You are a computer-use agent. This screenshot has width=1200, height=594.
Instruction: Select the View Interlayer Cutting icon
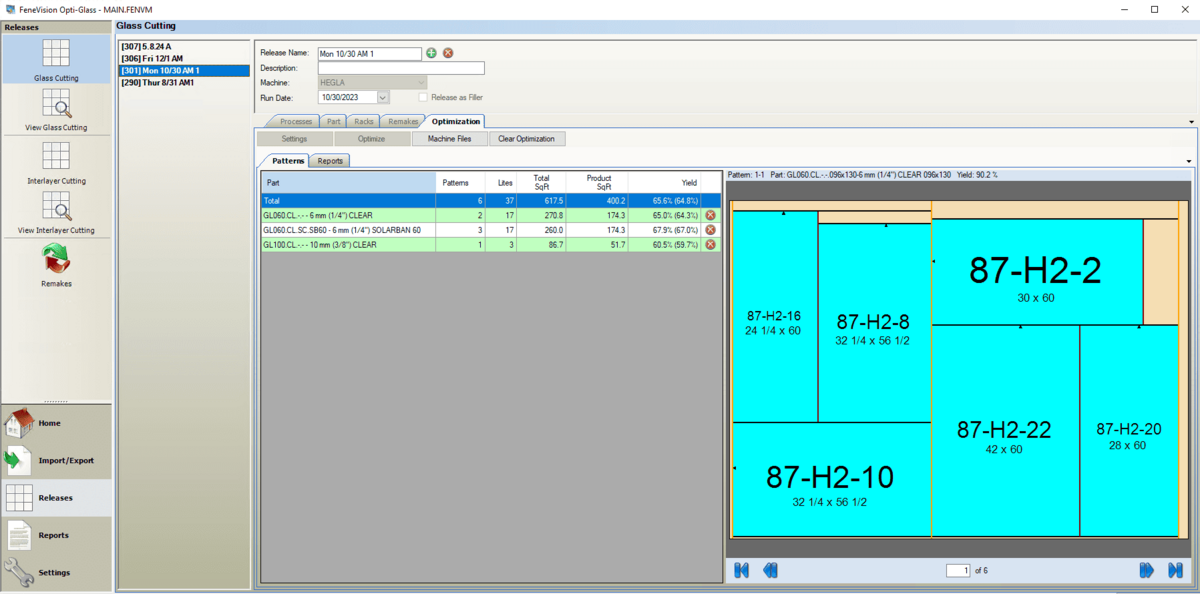point(56,213)
